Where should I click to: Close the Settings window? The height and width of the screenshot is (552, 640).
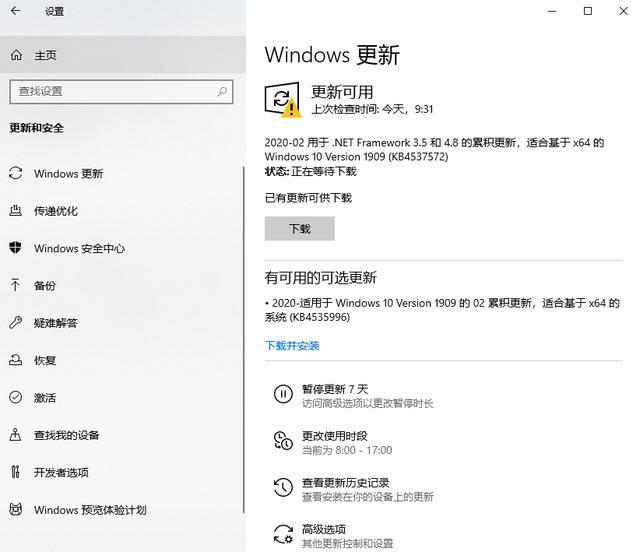click(x=624, y=11)
